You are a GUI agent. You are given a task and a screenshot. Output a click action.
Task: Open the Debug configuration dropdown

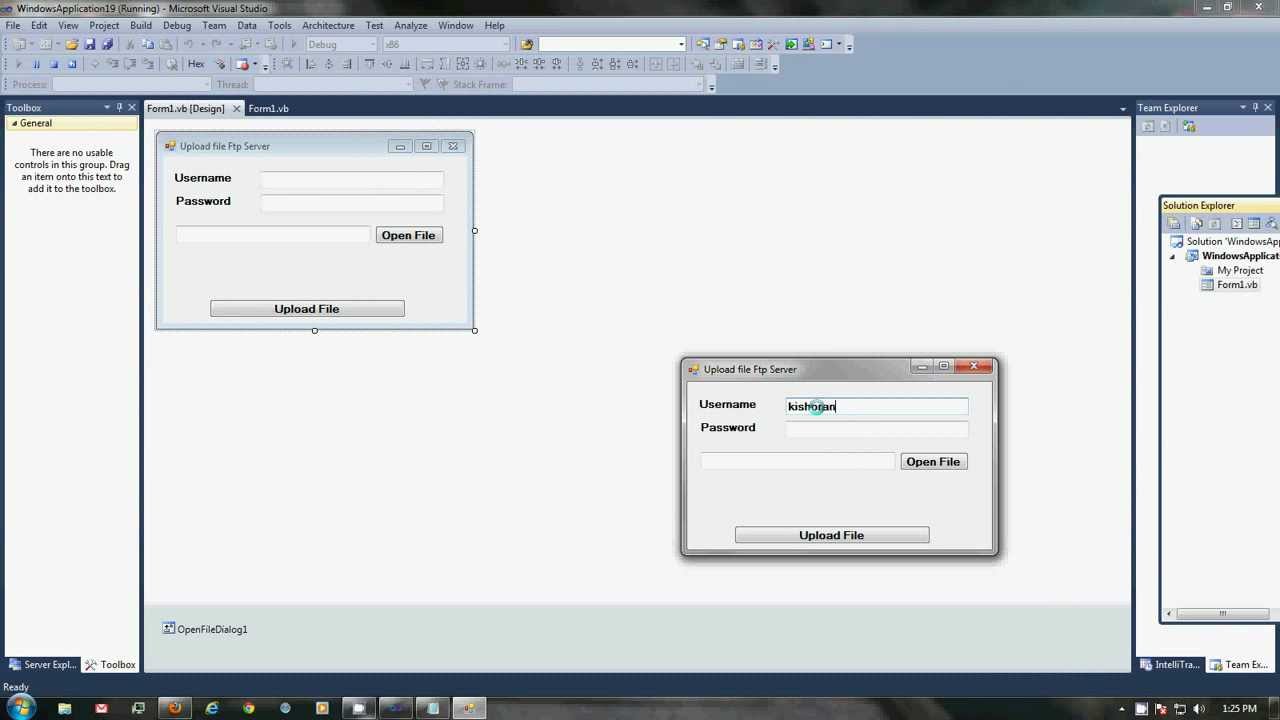(x=373, y=44)
